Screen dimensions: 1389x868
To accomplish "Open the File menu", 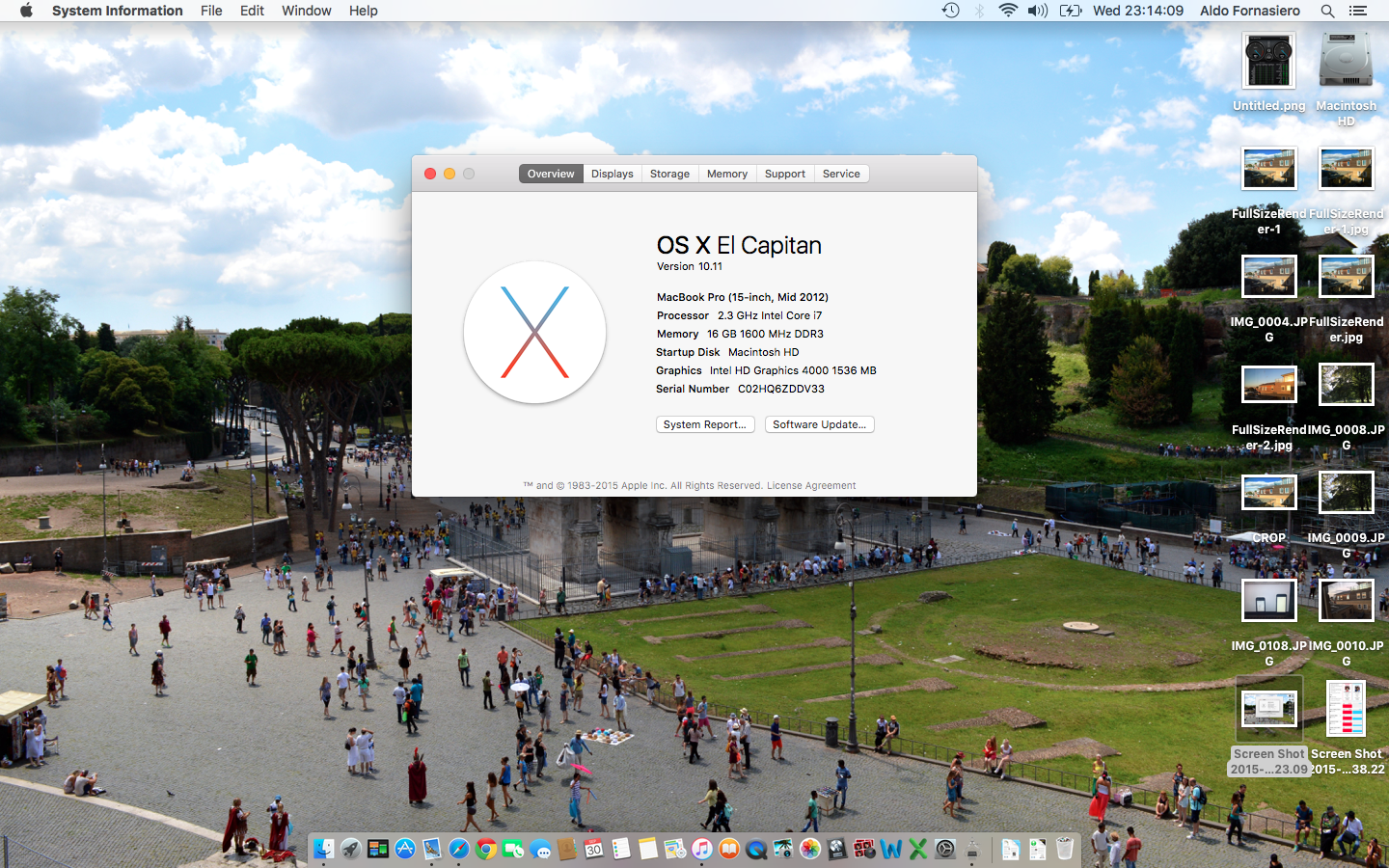I will [211, 11].
